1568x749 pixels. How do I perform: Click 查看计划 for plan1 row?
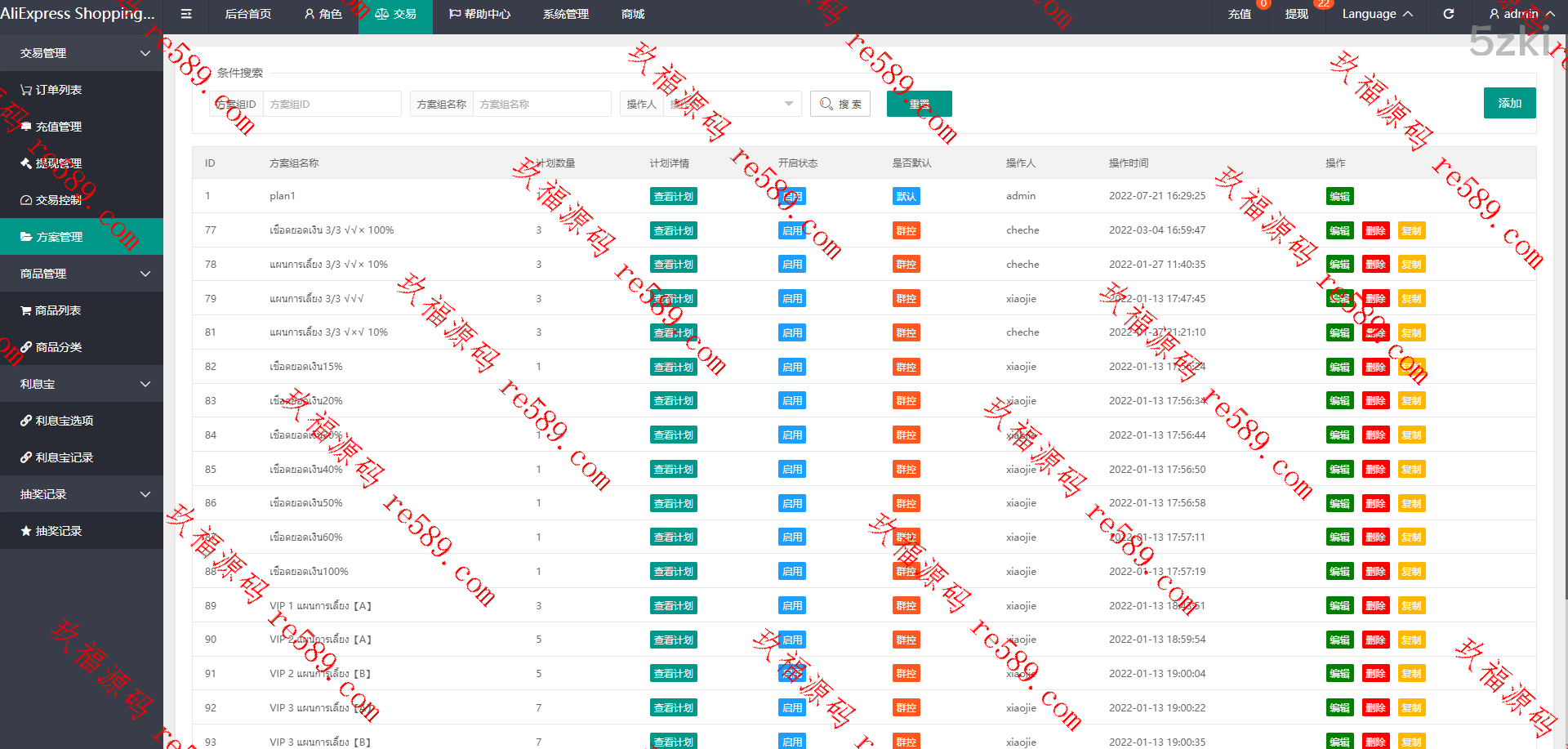tap(673, 197)
